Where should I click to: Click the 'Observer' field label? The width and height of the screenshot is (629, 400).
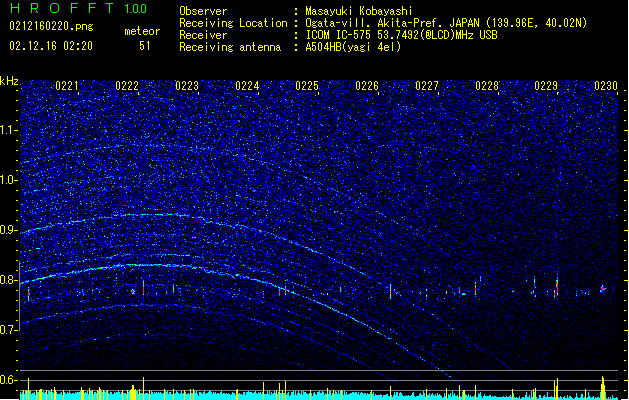tap(203, 11)
